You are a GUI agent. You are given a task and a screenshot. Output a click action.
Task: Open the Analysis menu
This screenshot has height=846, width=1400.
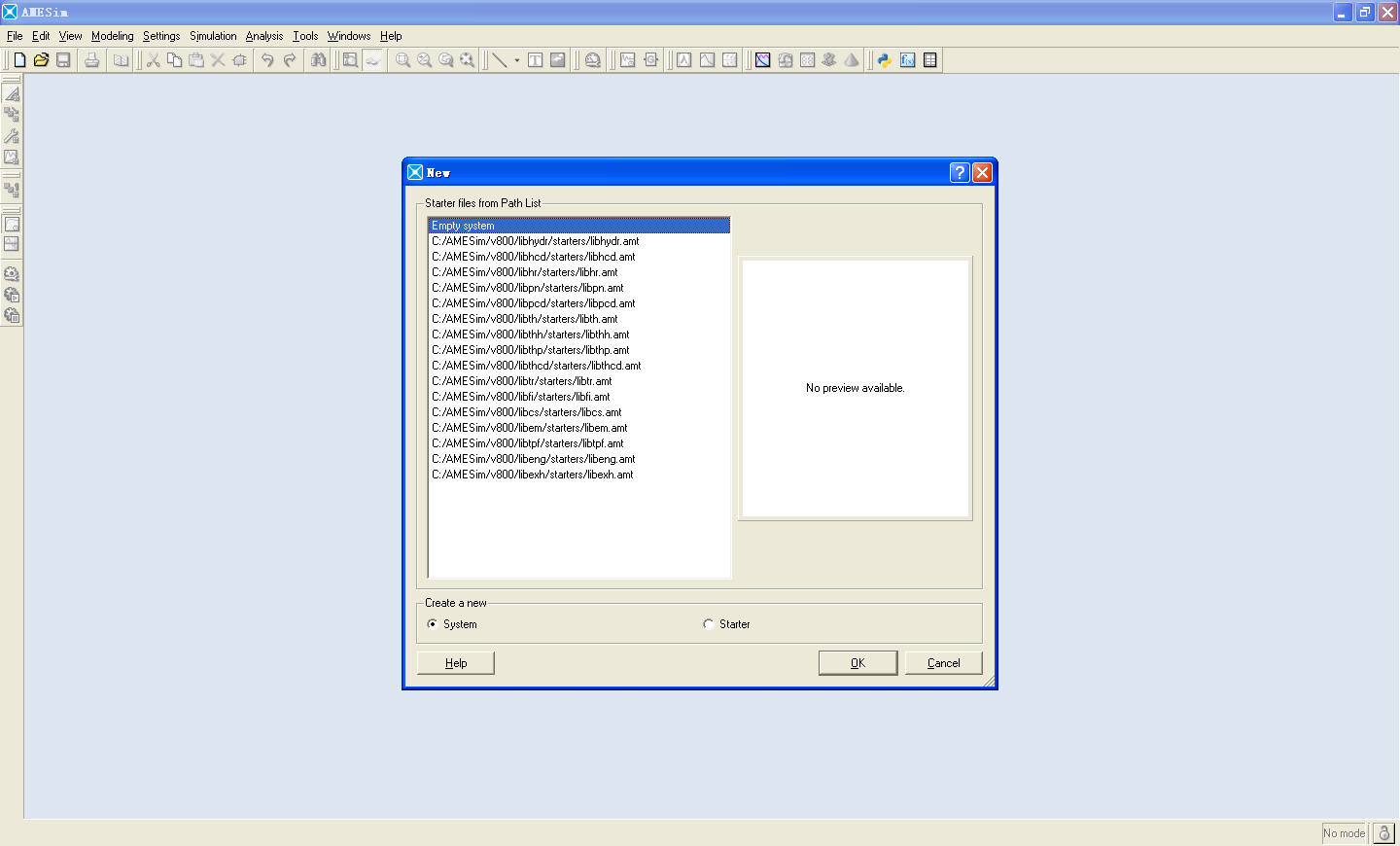pos(264,36)
